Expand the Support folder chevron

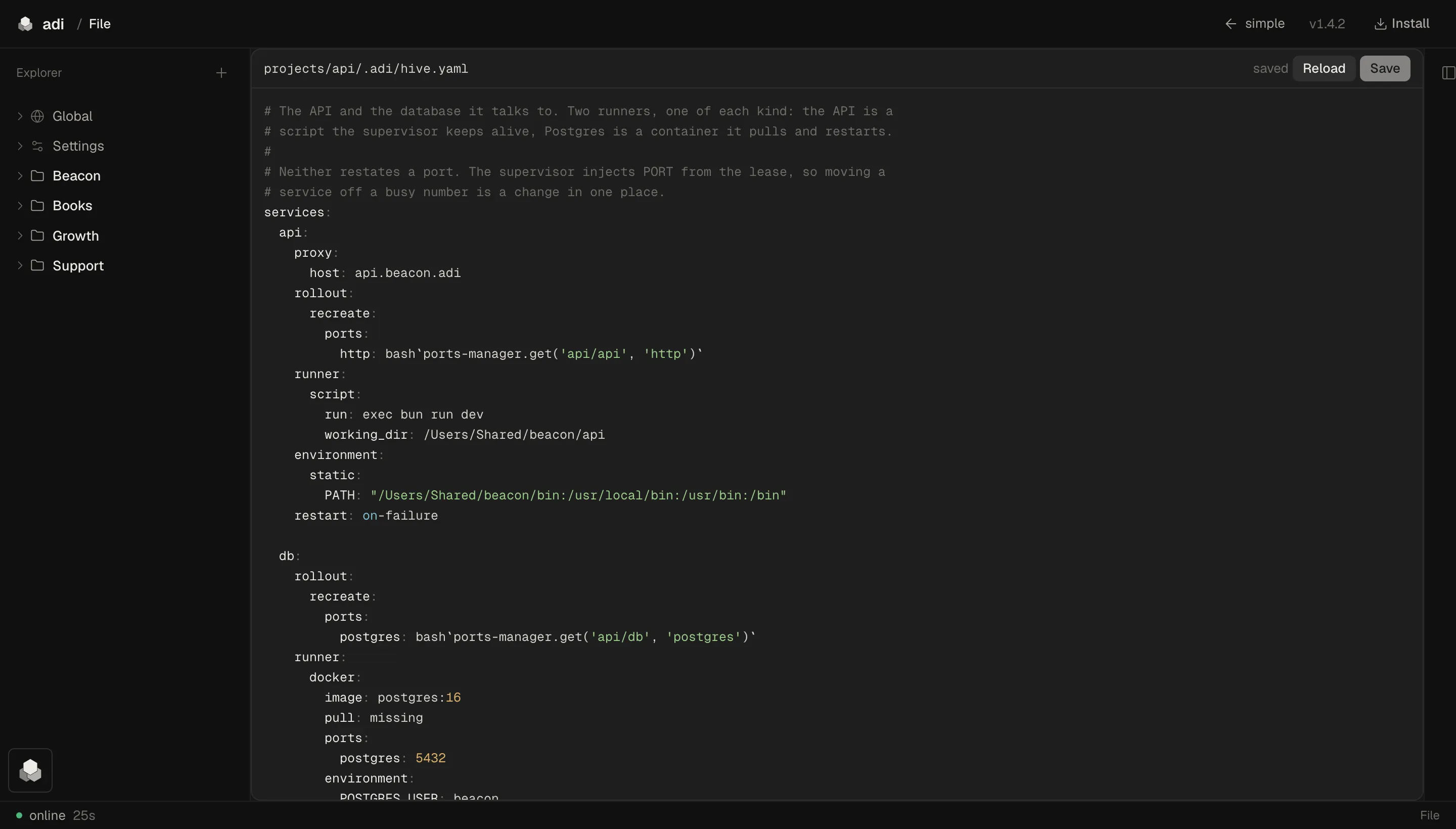tap(20, 266)
